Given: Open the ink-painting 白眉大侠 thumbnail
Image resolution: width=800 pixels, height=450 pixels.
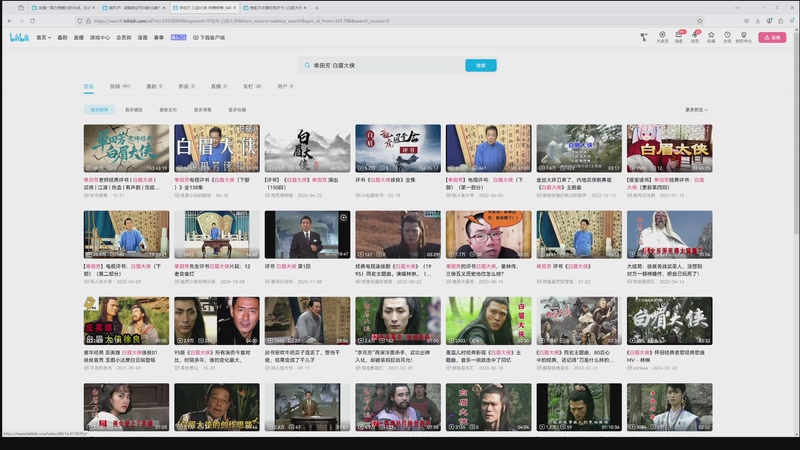Looking at the screenshot, I should pyautogui.click(x=308, y=148).
